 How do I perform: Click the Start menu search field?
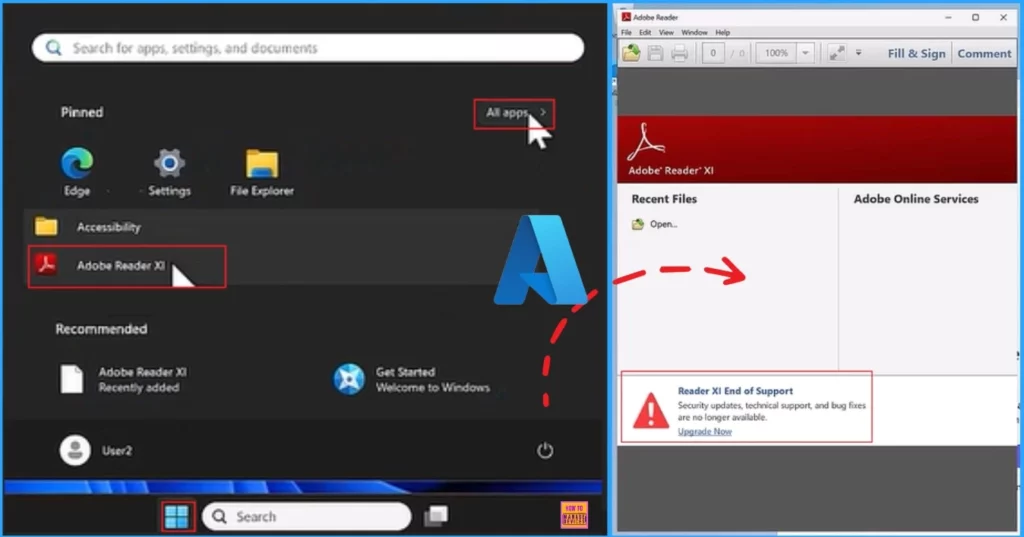point(308,48)
